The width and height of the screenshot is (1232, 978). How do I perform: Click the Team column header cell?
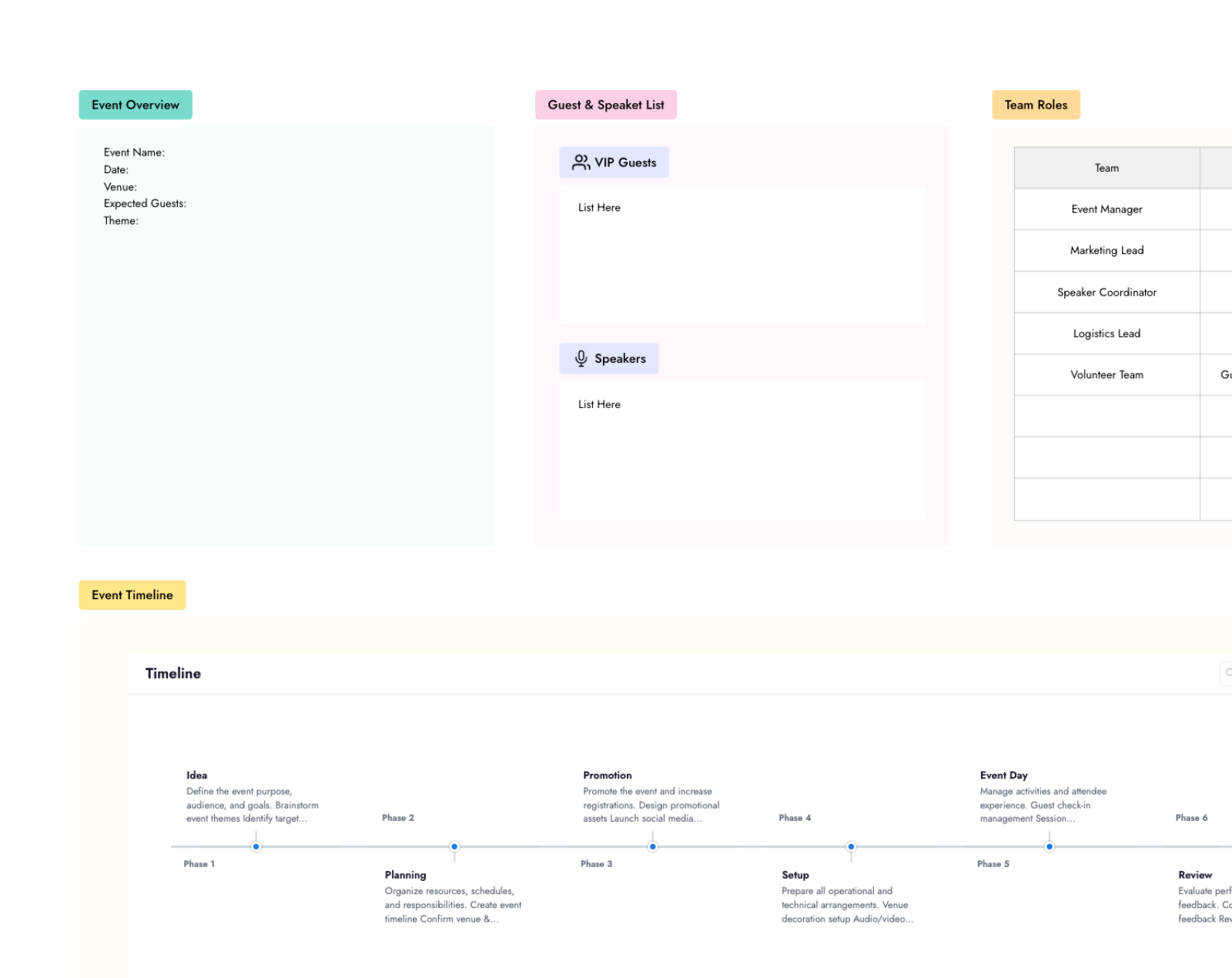(1106, 168)
